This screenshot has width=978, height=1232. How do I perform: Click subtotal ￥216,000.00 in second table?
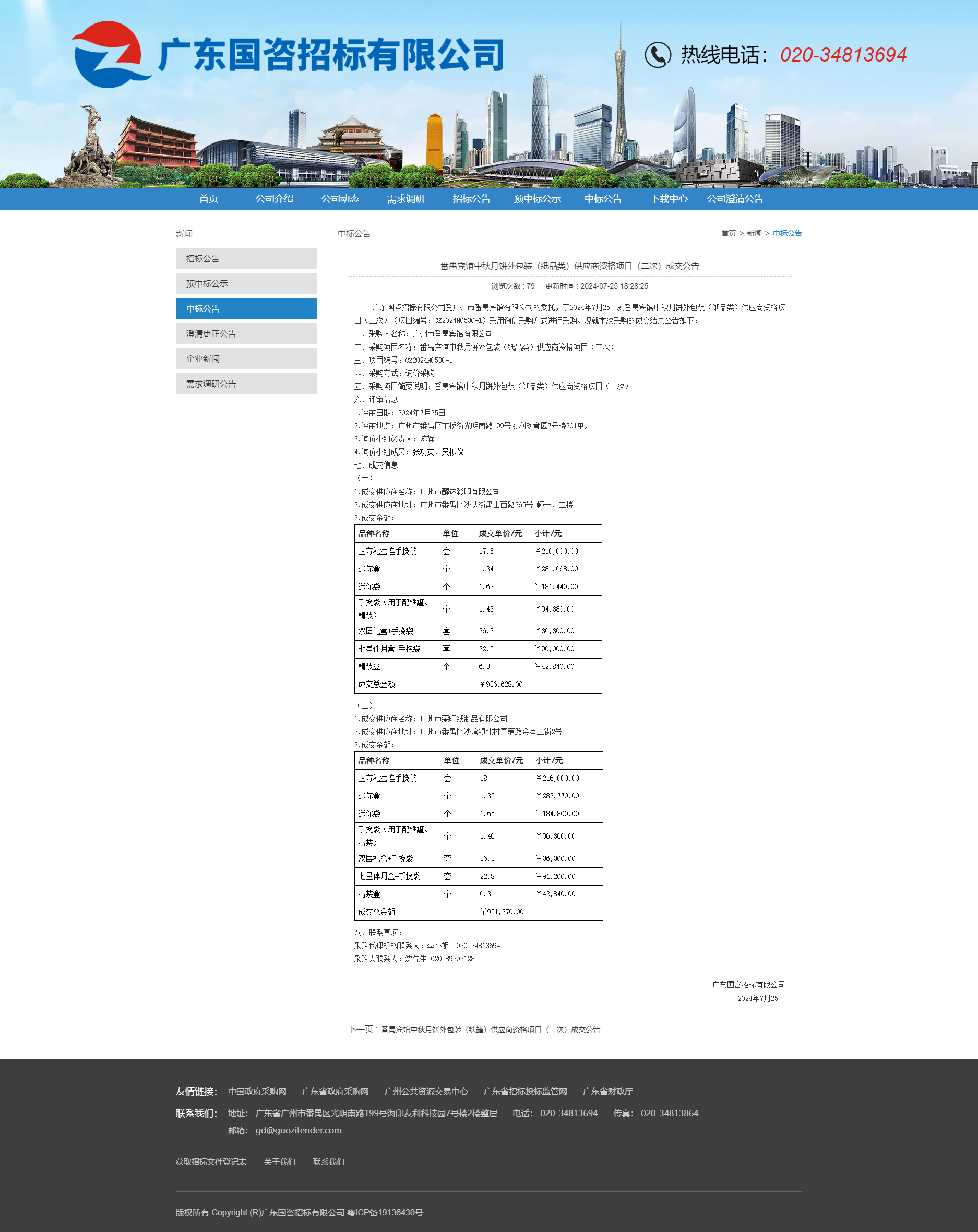click(567, 779)
